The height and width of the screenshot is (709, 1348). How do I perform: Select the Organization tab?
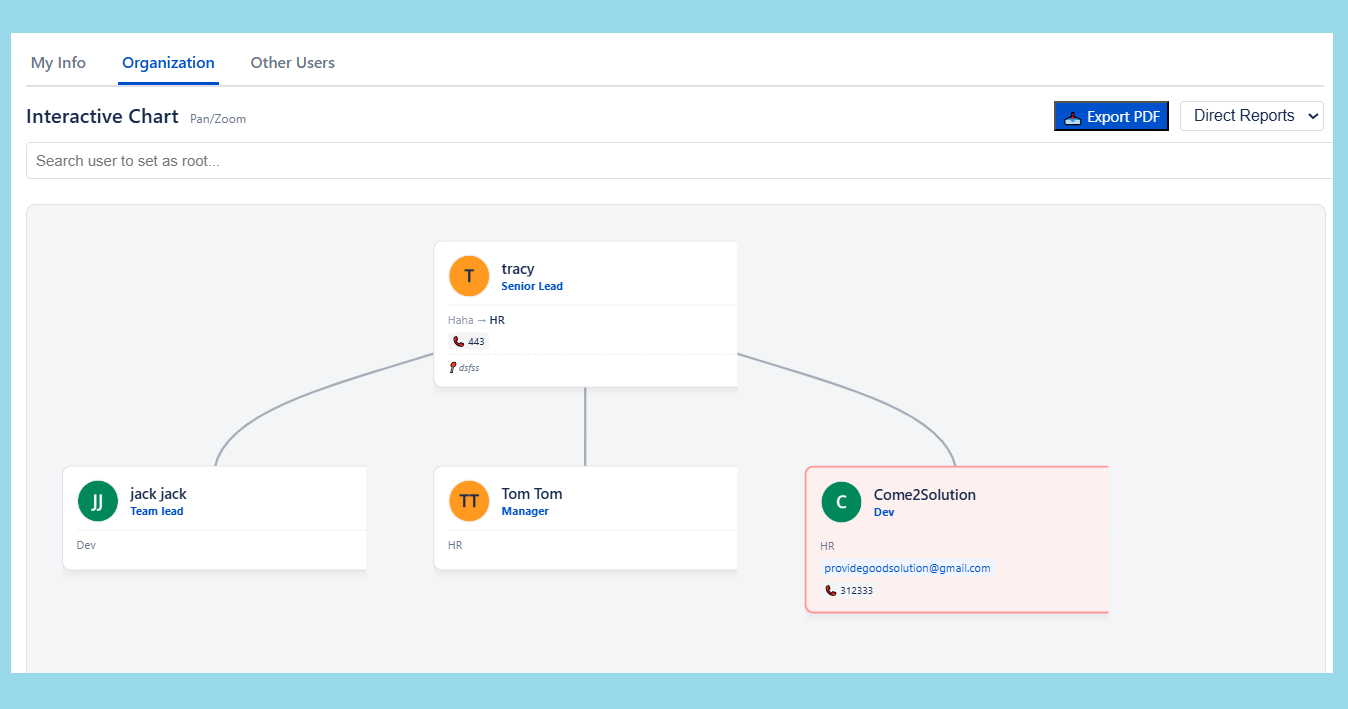(168, 63)
